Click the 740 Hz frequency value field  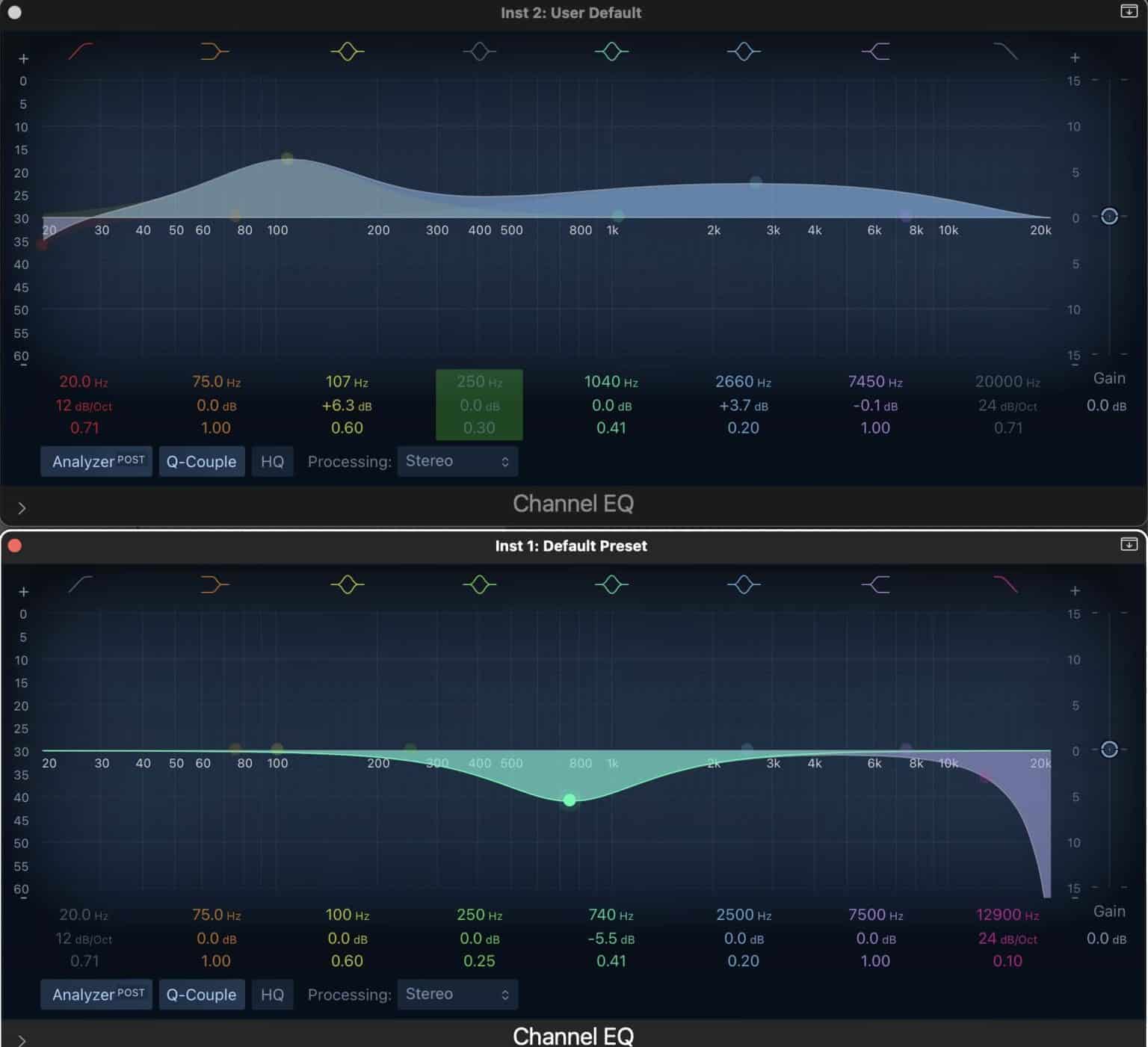click(610, 915)
